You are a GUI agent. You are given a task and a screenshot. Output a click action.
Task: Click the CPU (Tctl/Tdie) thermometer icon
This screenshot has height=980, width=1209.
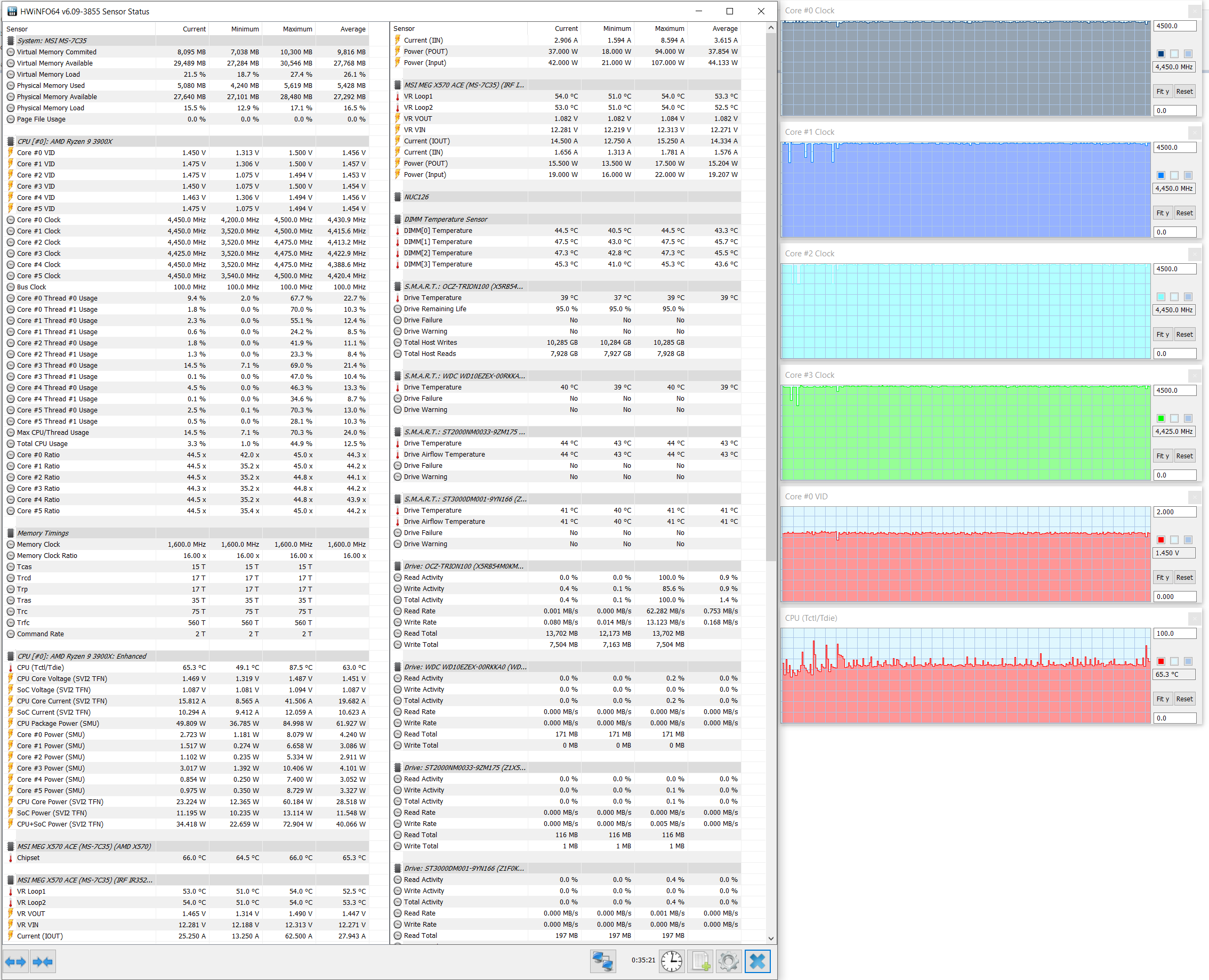click(11, 667)
